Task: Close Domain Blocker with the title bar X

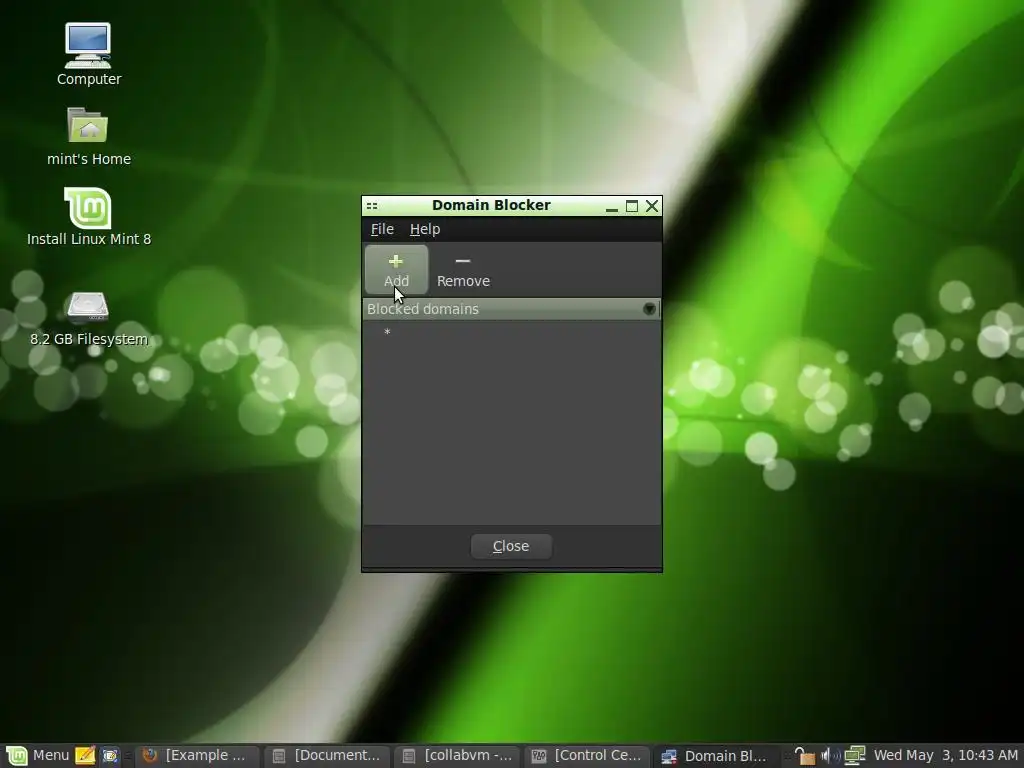Action: pos(652,206)
